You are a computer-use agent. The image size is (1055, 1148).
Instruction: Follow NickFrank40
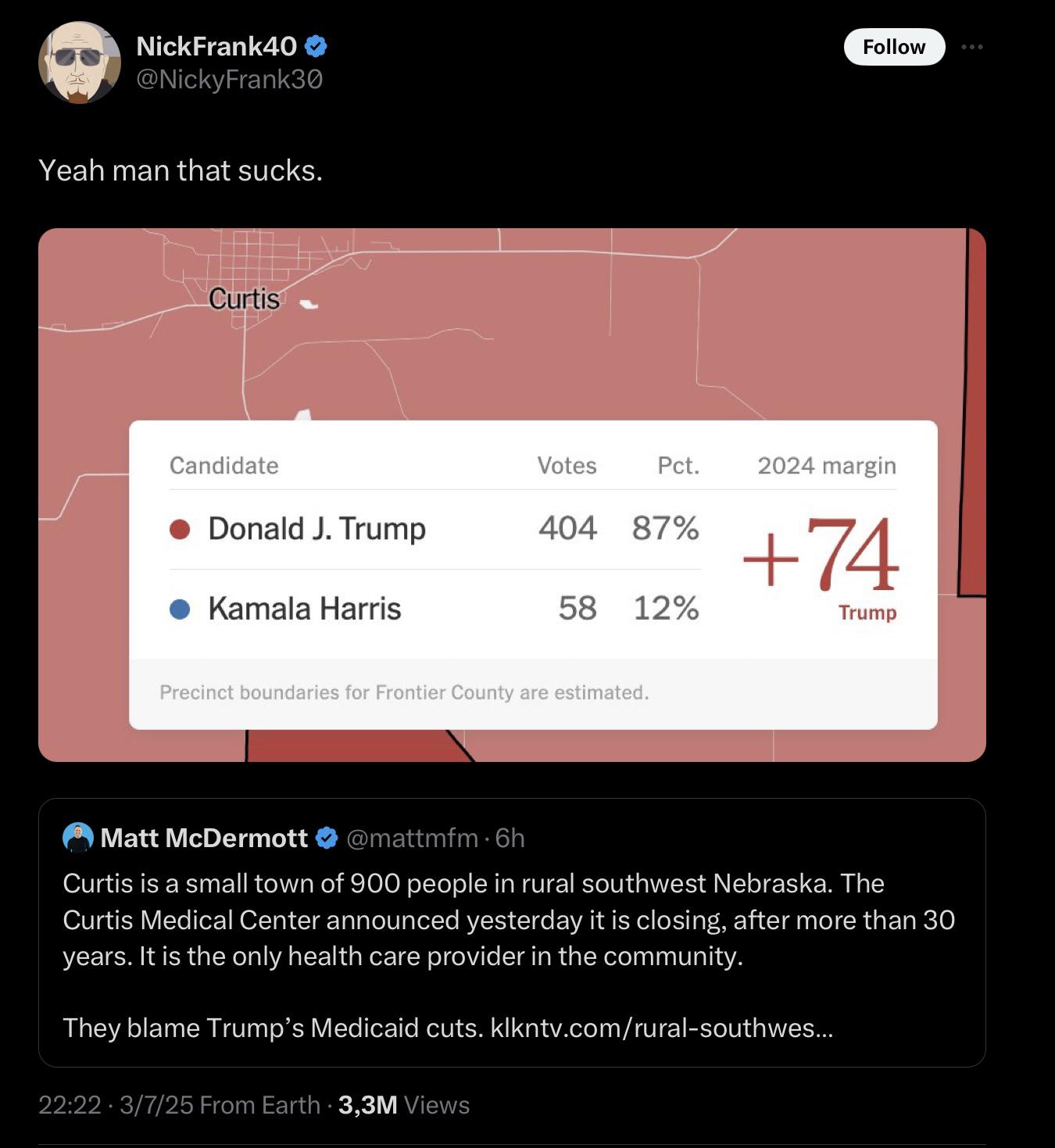coord(894,47)
